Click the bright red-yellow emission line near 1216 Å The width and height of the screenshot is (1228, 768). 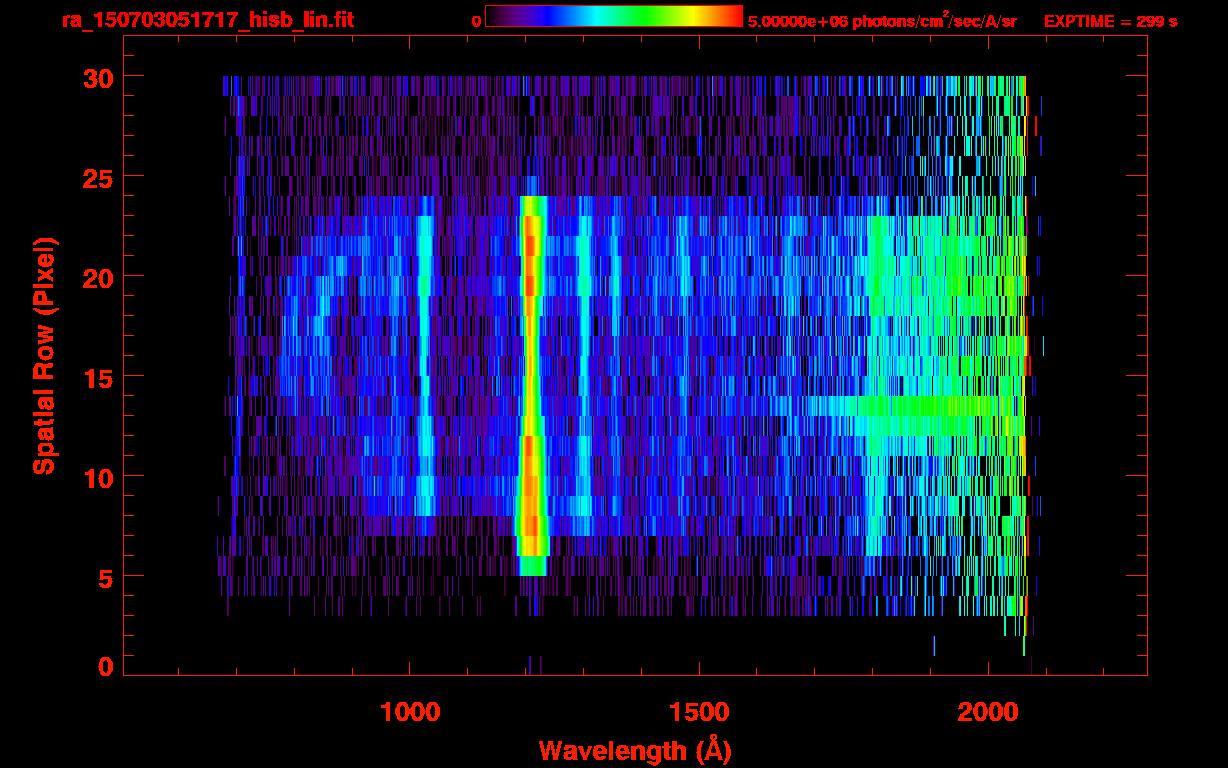pyautogui.click(x=531, y=380)
